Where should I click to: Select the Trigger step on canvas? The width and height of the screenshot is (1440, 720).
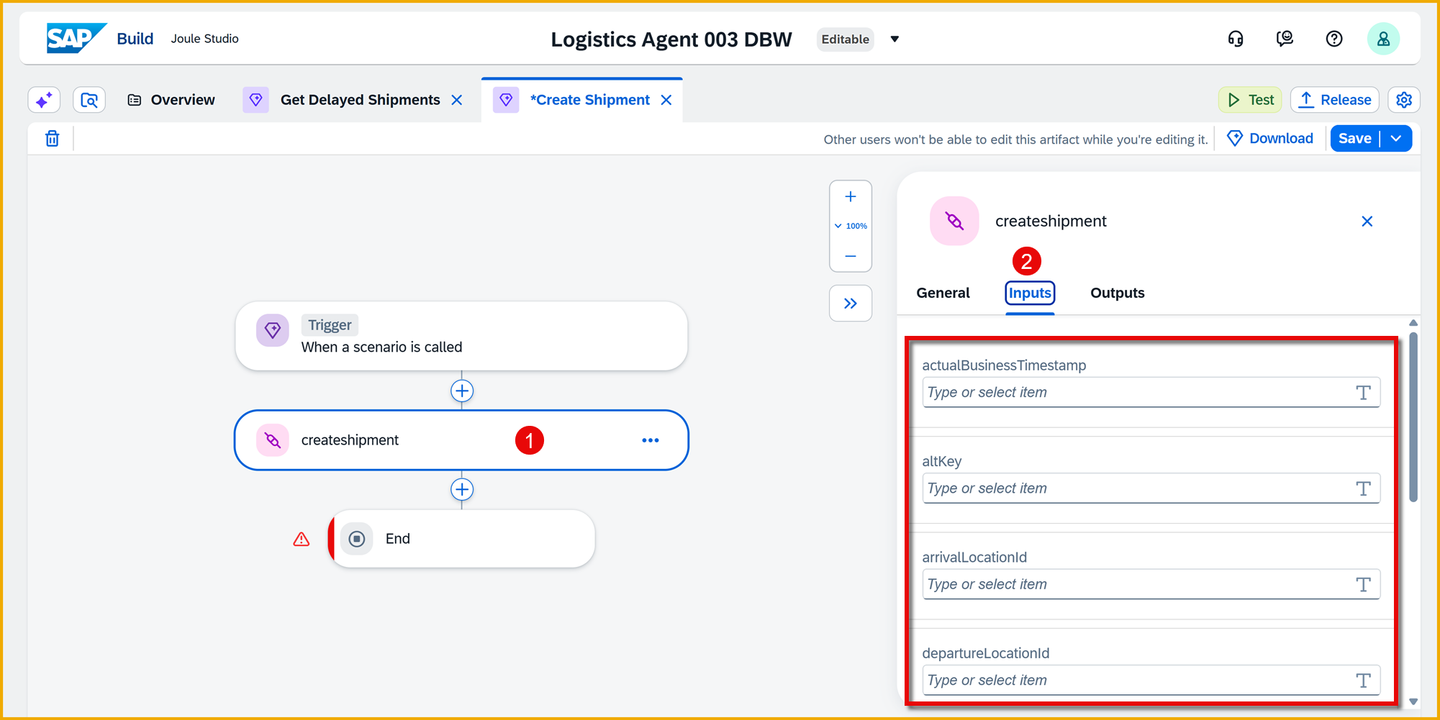(x=462, y=336)
